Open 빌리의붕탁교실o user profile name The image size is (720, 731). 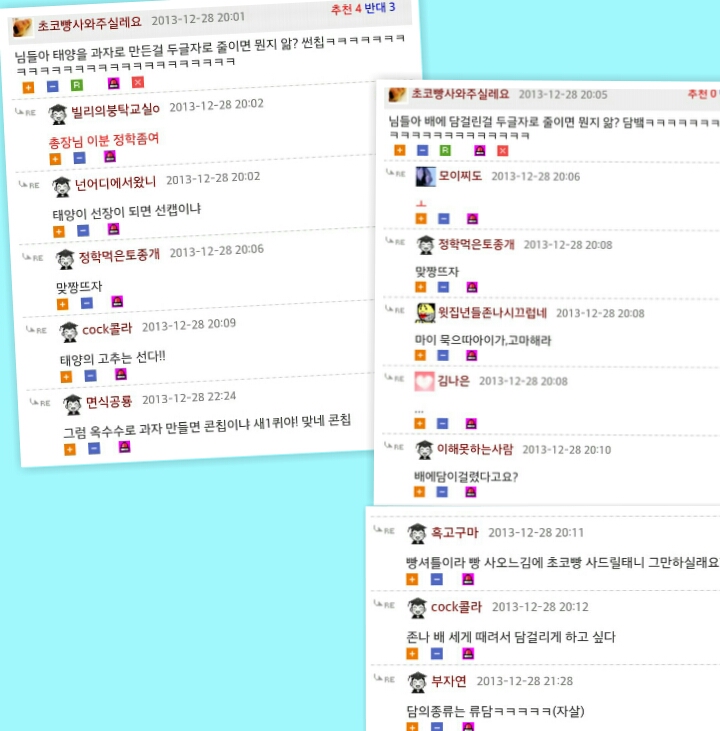click(x=115, y=110)
